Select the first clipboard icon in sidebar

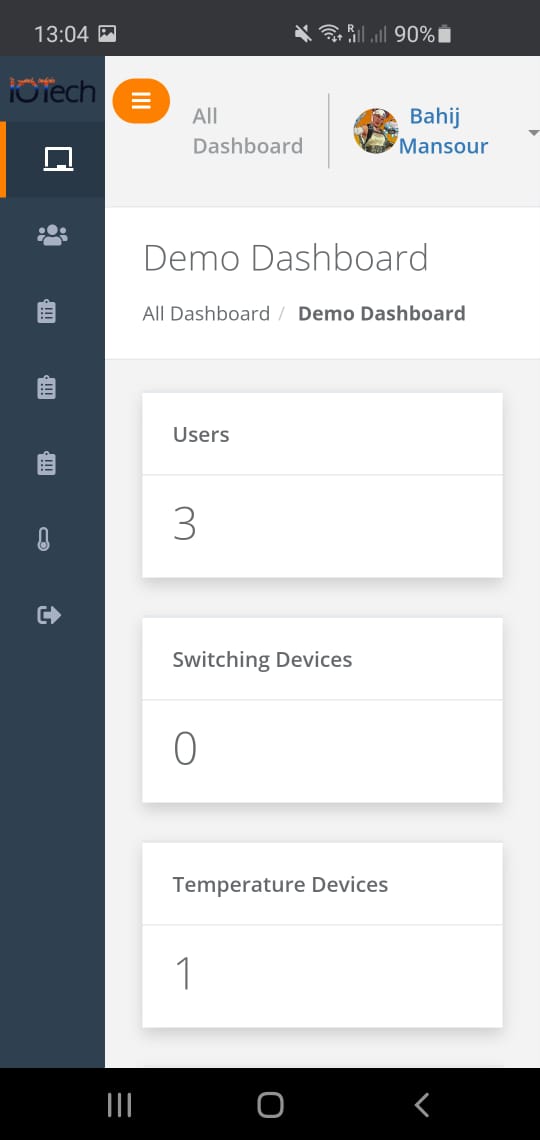(x=47, y=311)
